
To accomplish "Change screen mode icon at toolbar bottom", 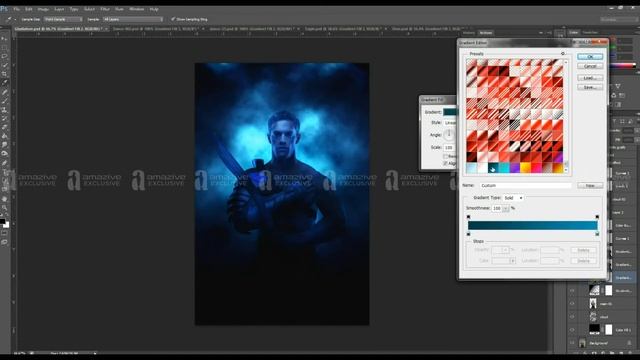I will [x=4, y=242].
